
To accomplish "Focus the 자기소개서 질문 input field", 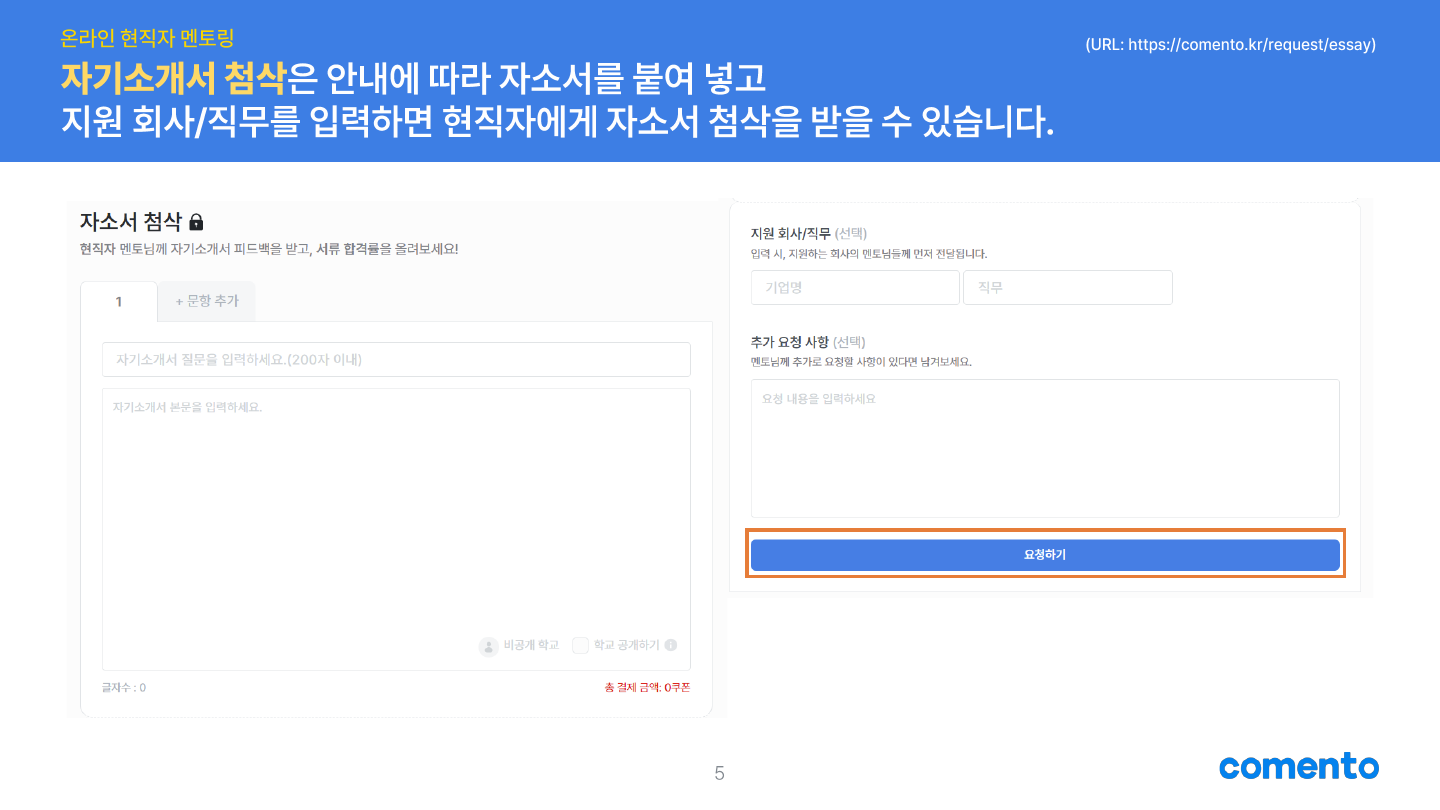I will (x=396, y=359).
